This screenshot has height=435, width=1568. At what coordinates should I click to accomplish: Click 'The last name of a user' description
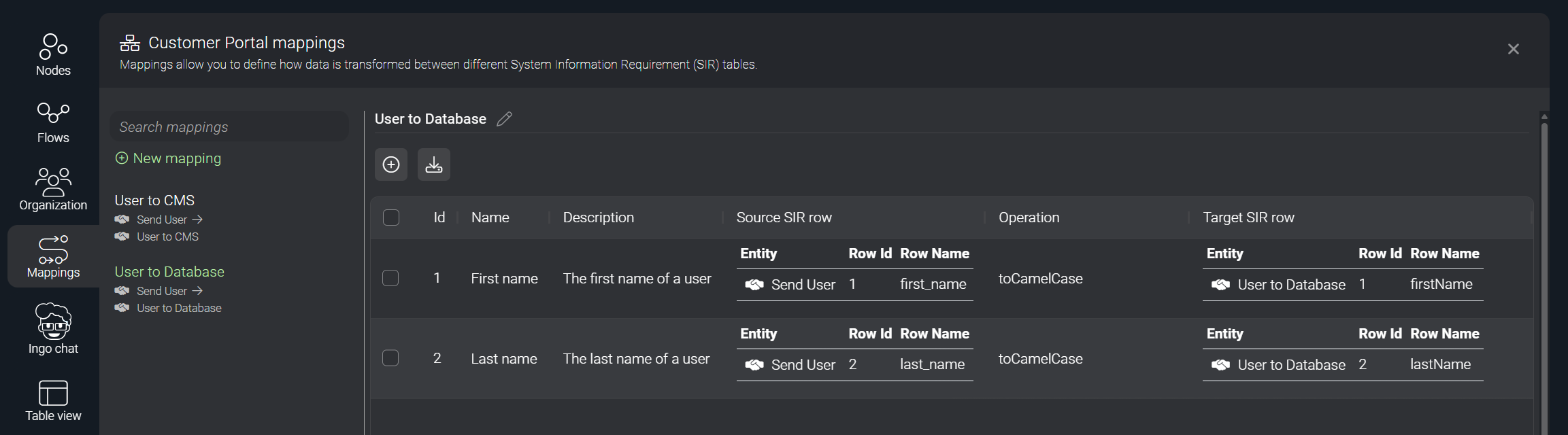[637, 359]
